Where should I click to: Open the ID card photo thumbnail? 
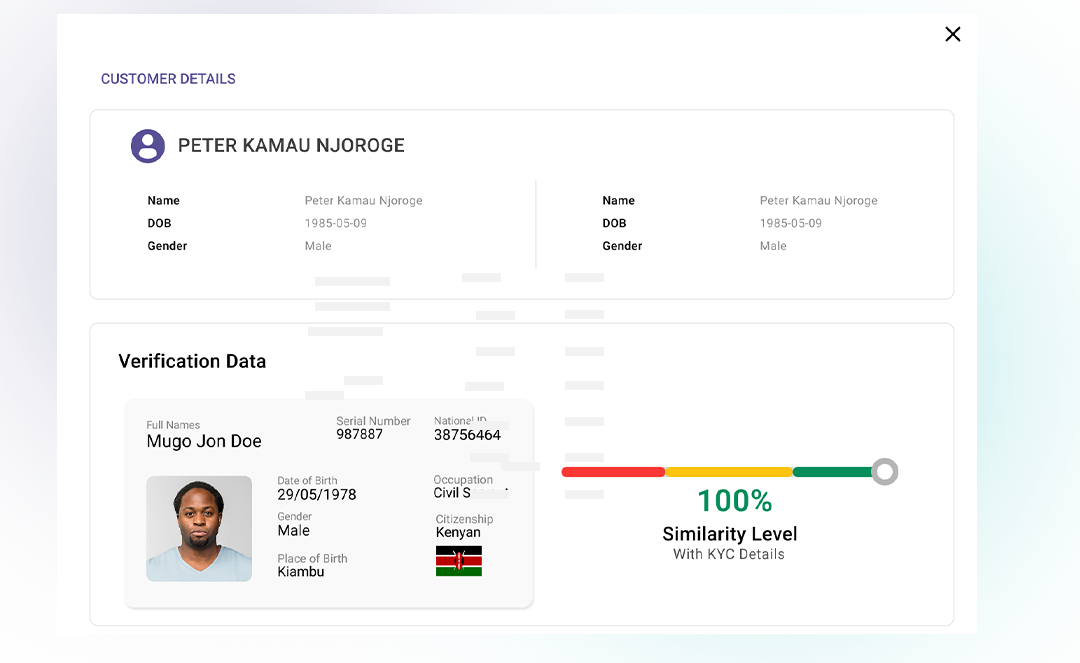[x=199, y=529]
